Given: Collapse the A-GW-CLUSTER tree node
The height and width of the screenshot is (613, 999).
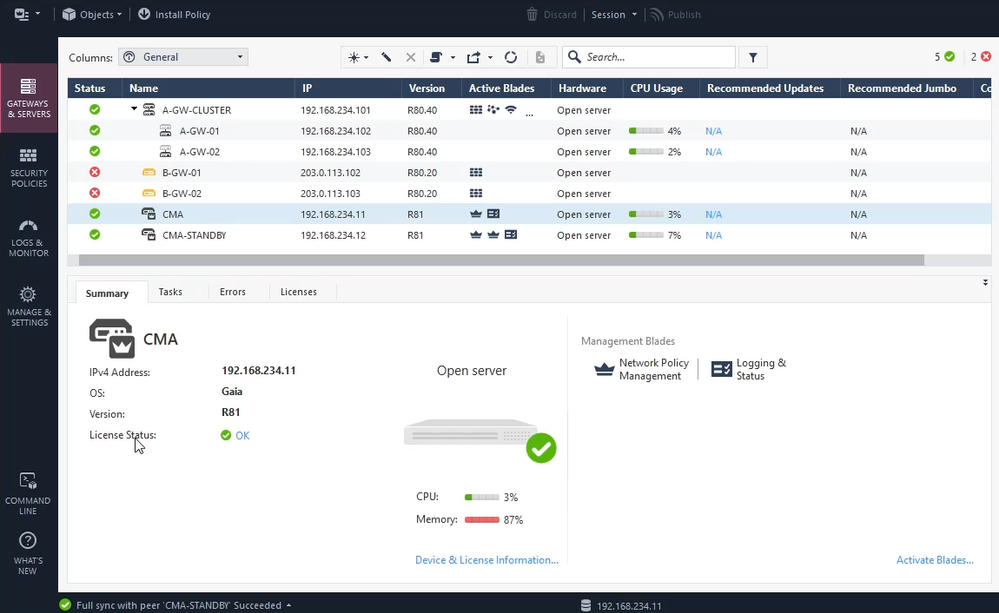Looking at the screenshot, I should pyautogui.click(x=135, y=109).
